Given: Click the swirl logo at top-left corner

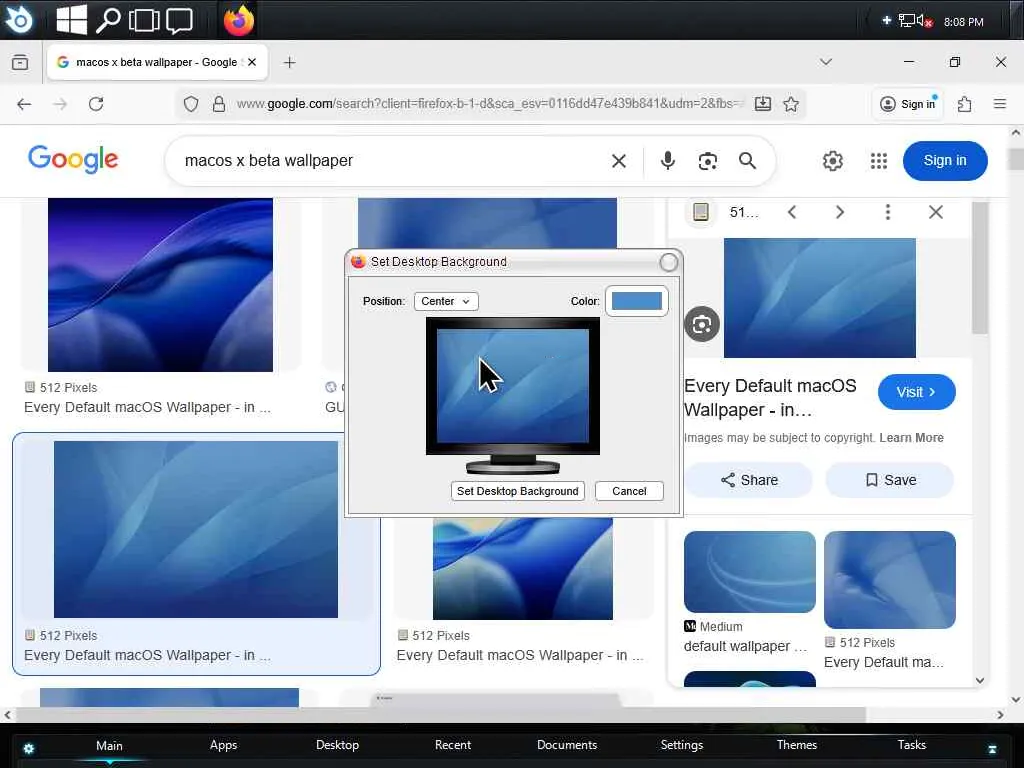Looking at the screenshot, I should tap(19, 20).
